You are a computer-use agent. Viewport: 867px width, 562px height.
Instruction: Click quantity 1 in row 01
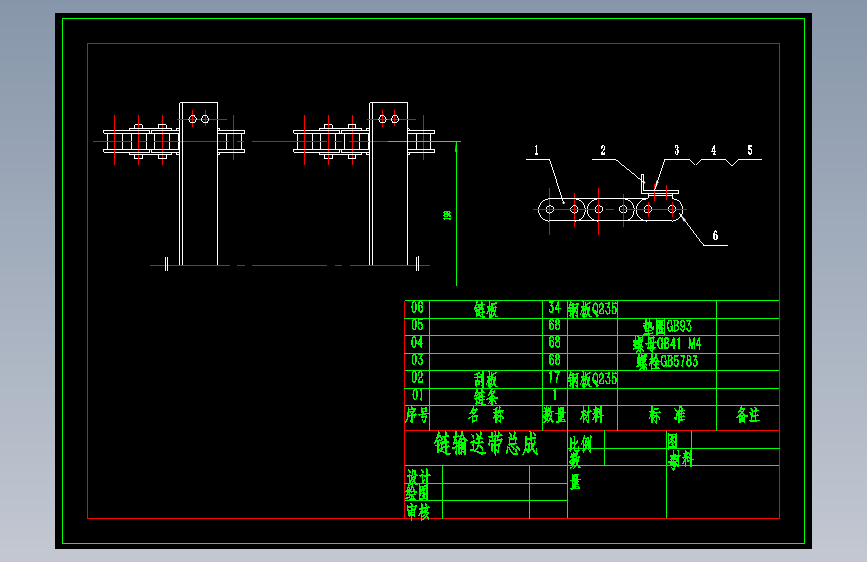coord(555,395)
